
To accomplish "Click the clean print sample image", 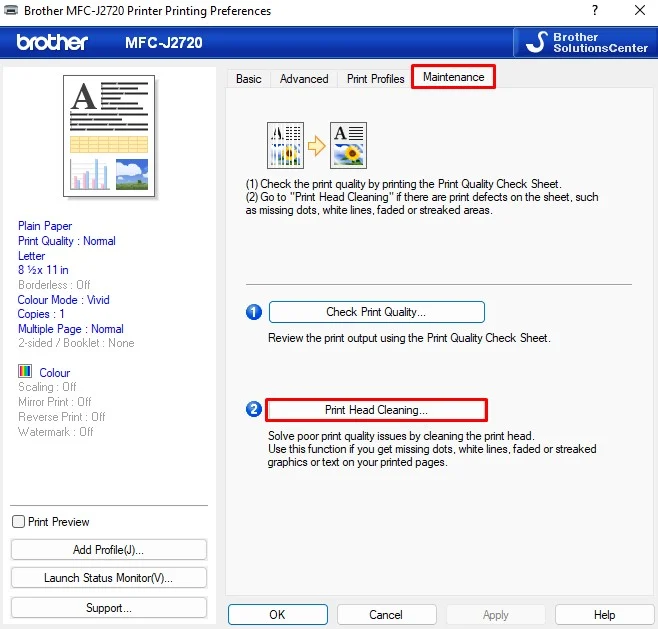I will pos(348,145).
